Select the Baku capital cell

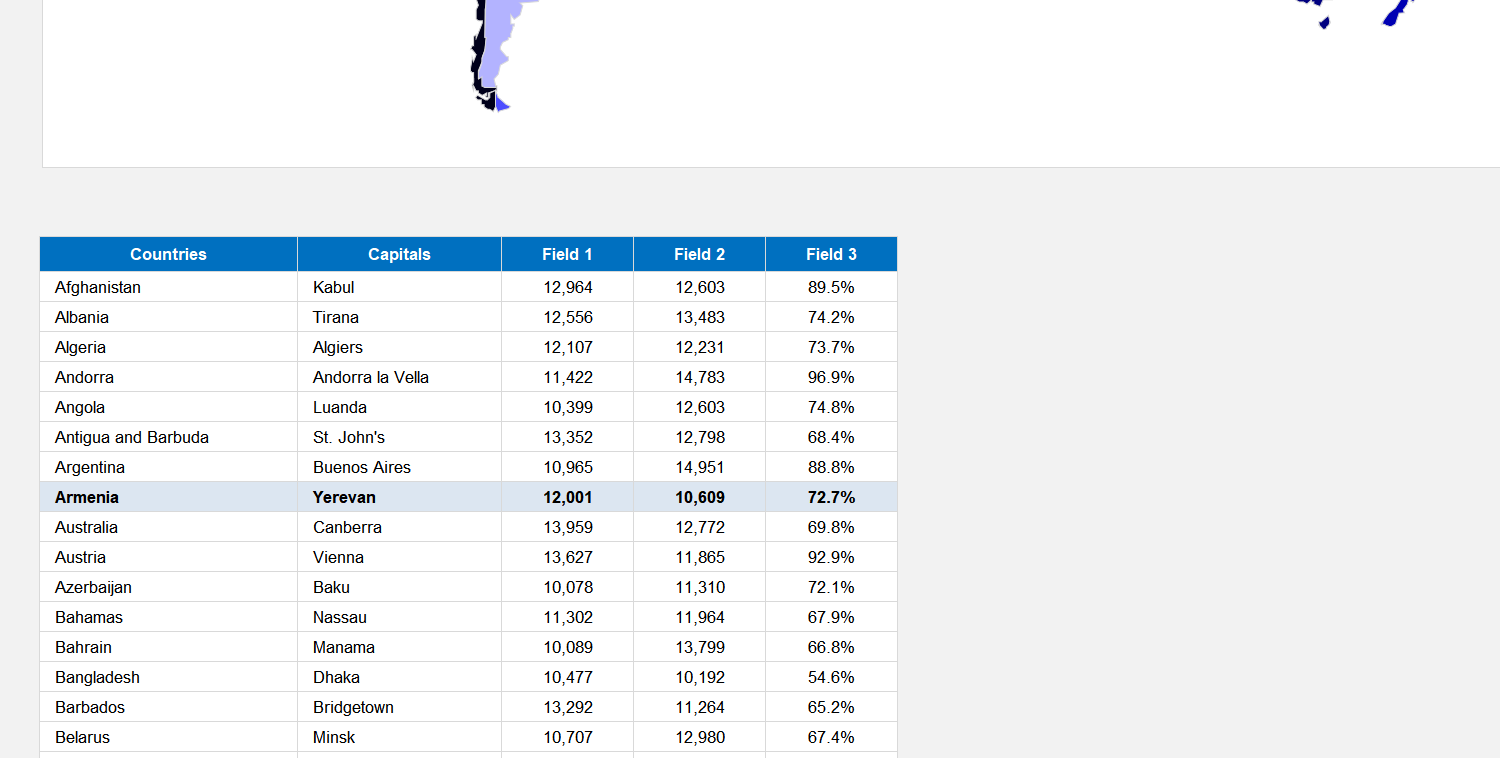[331, 587]
